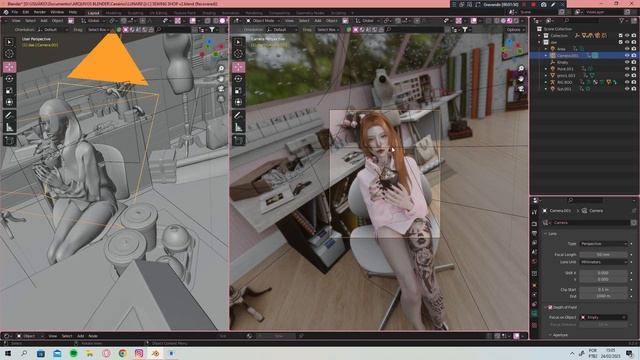Toggle the Depth of Field checkbox
This screenshot has height=360, width=640.
click(550, 307)
